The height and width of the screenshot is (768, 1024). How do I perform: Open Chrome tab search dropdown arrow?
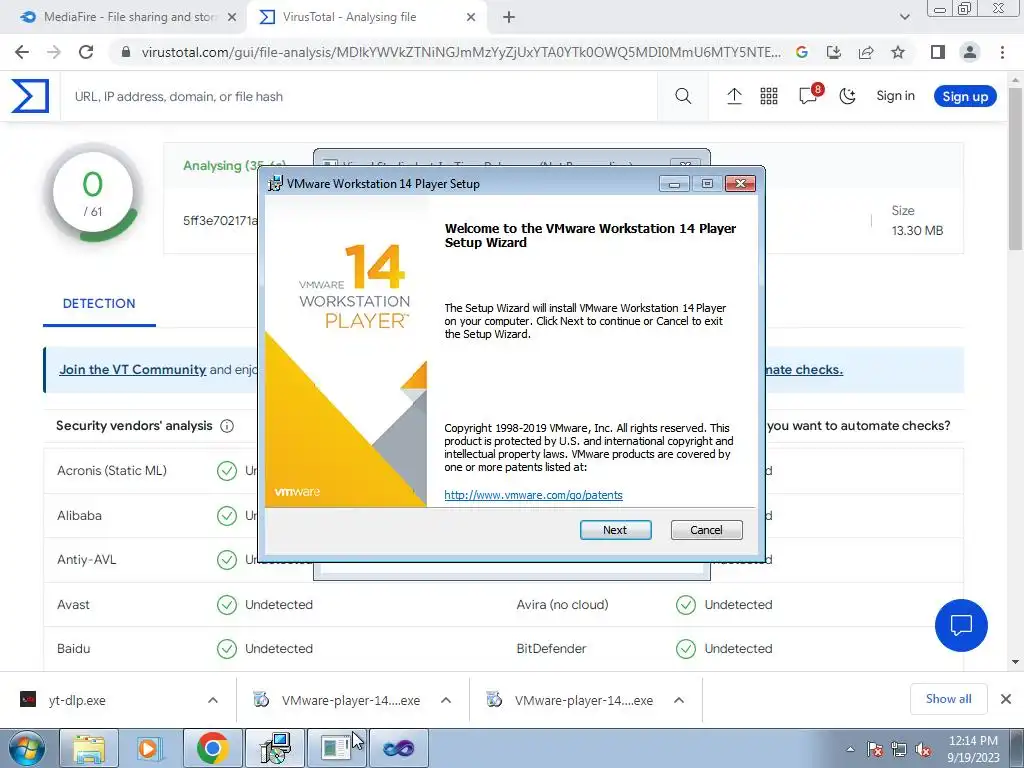point(904,18)
